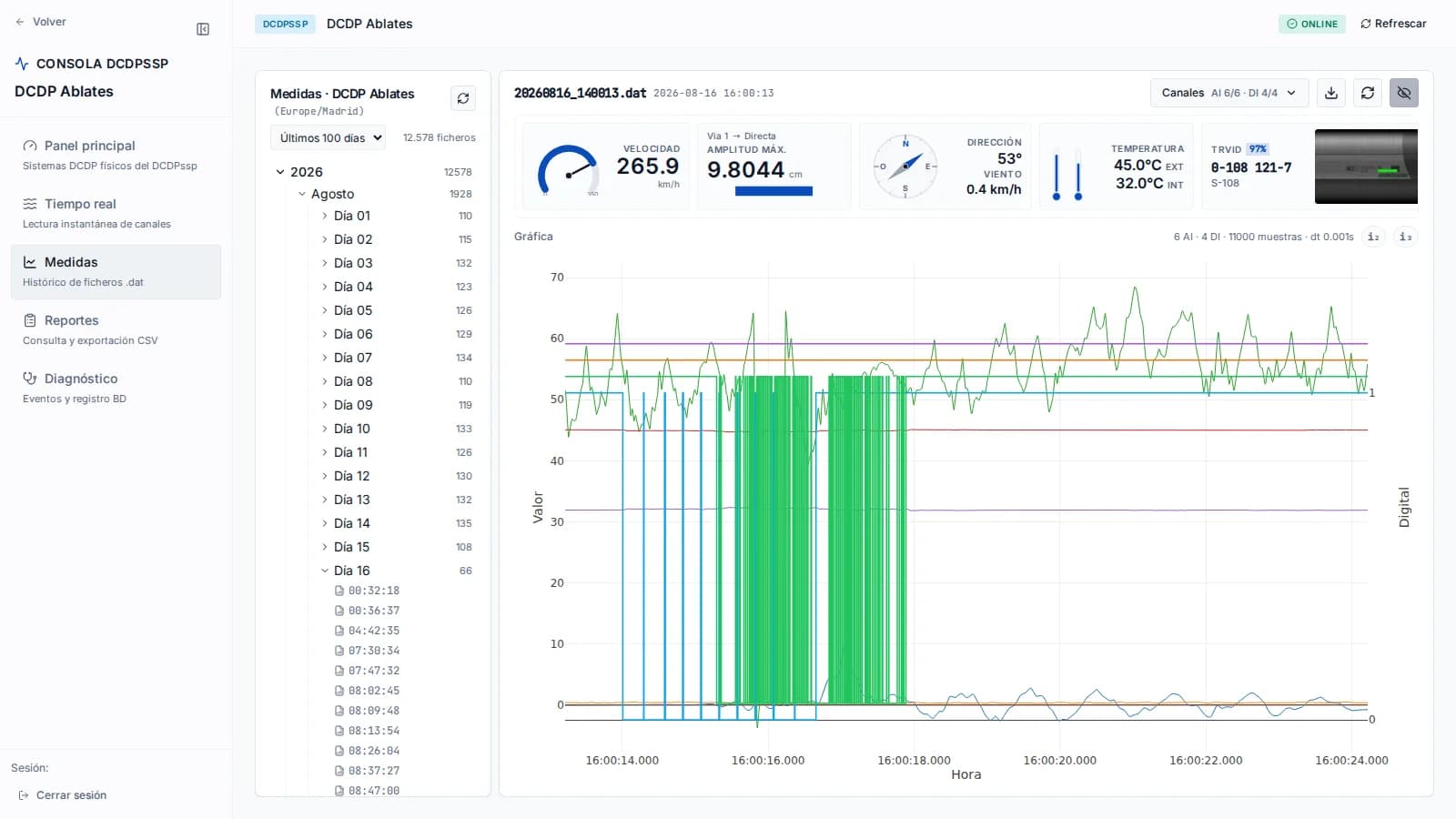Open the Medidas section
This screenshot has height=819, width=1456.
(x=116, y=271)
